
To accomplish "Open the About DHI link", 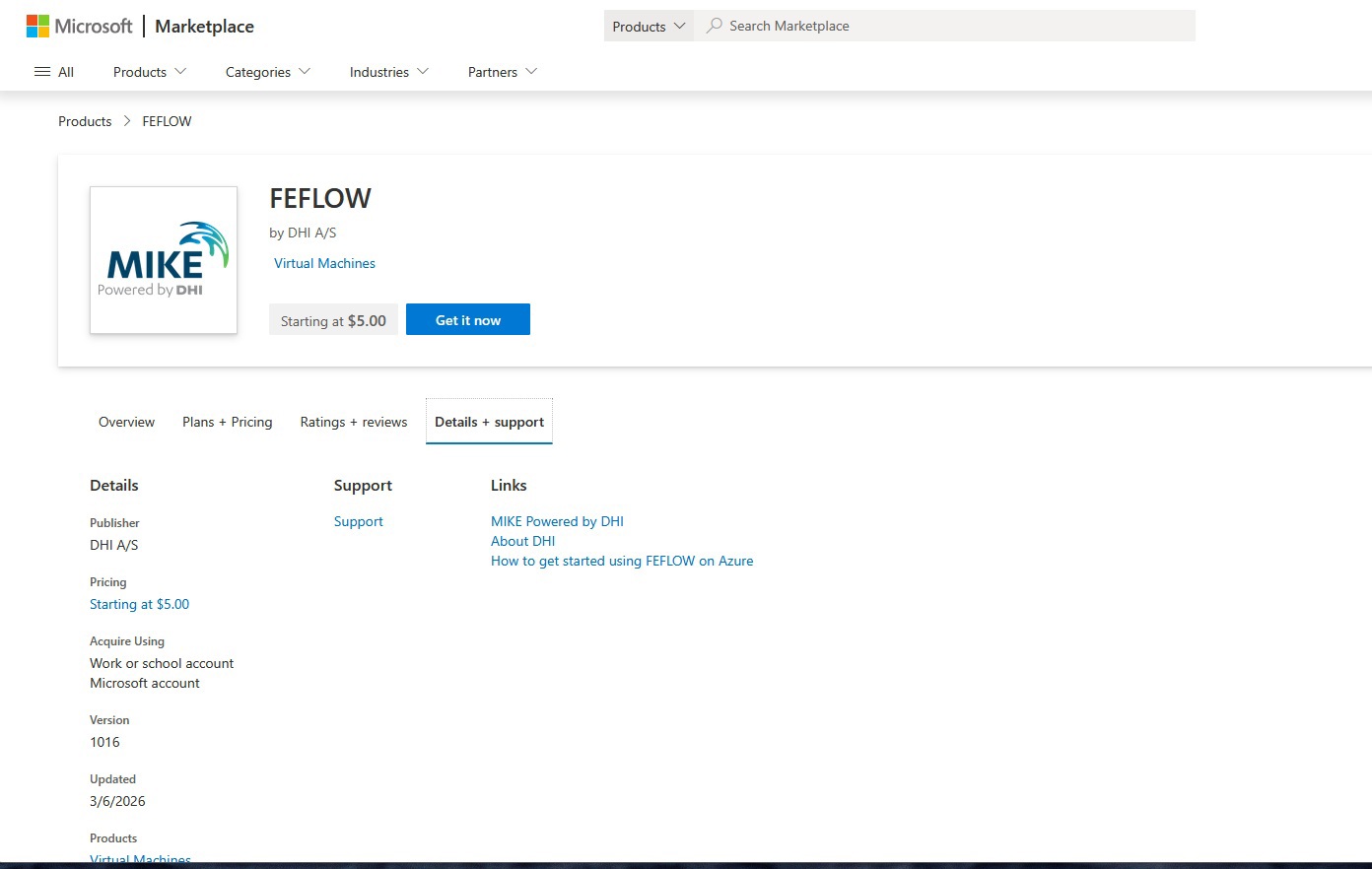I will [x=522, y=541].
